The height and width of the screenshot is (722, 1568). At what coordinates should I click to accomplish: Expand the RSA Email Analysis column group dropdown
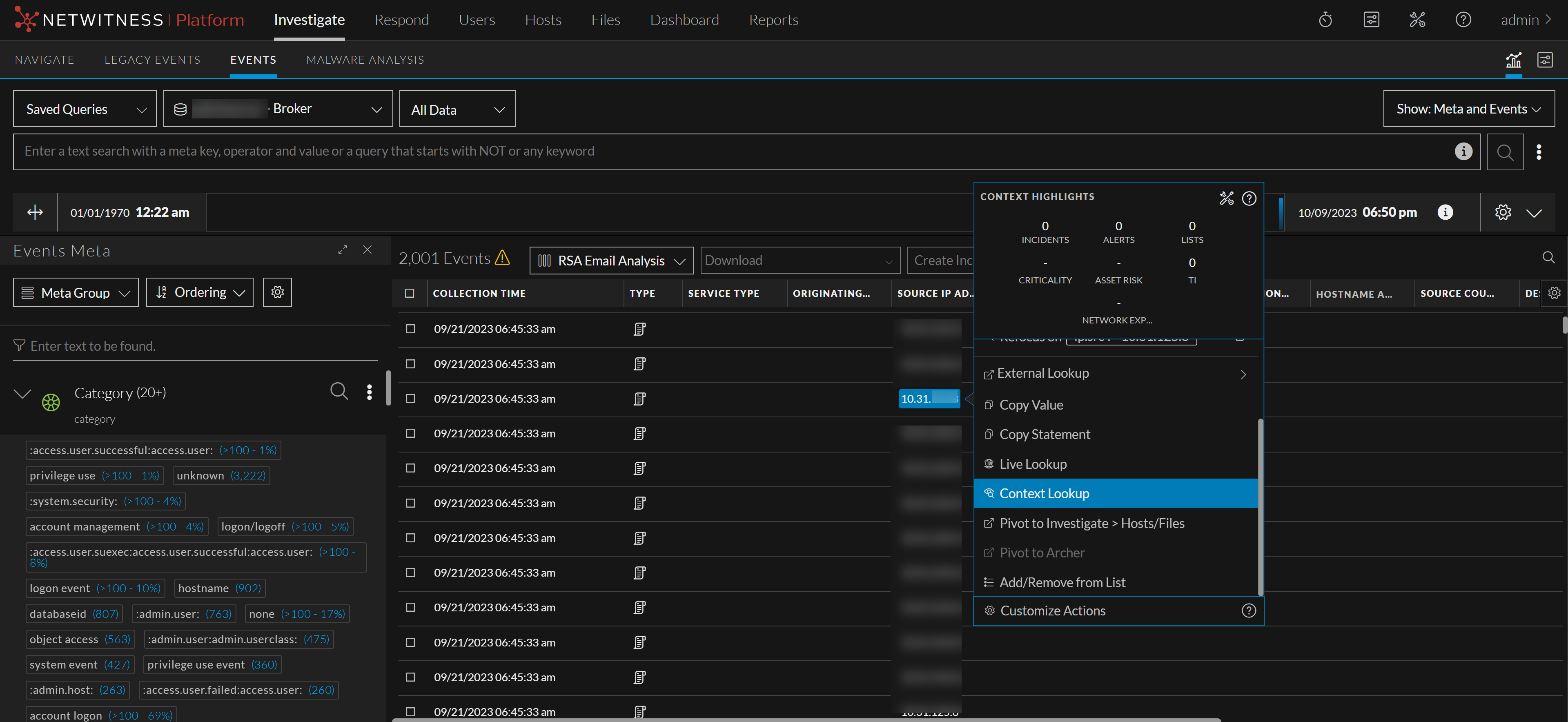(611, 261)
